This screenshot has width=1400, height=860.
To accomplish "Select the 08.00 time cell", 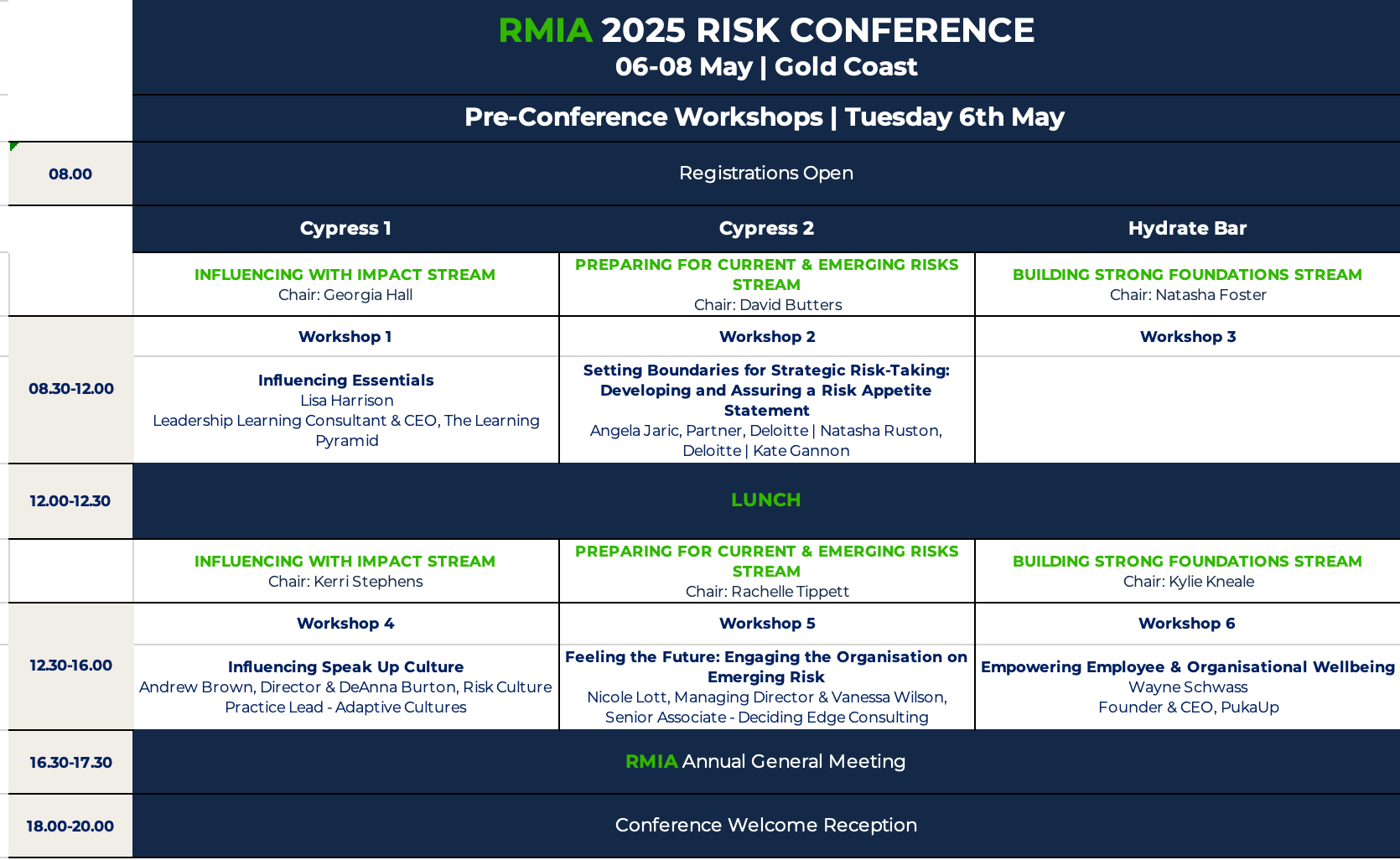I will point(70,174).
